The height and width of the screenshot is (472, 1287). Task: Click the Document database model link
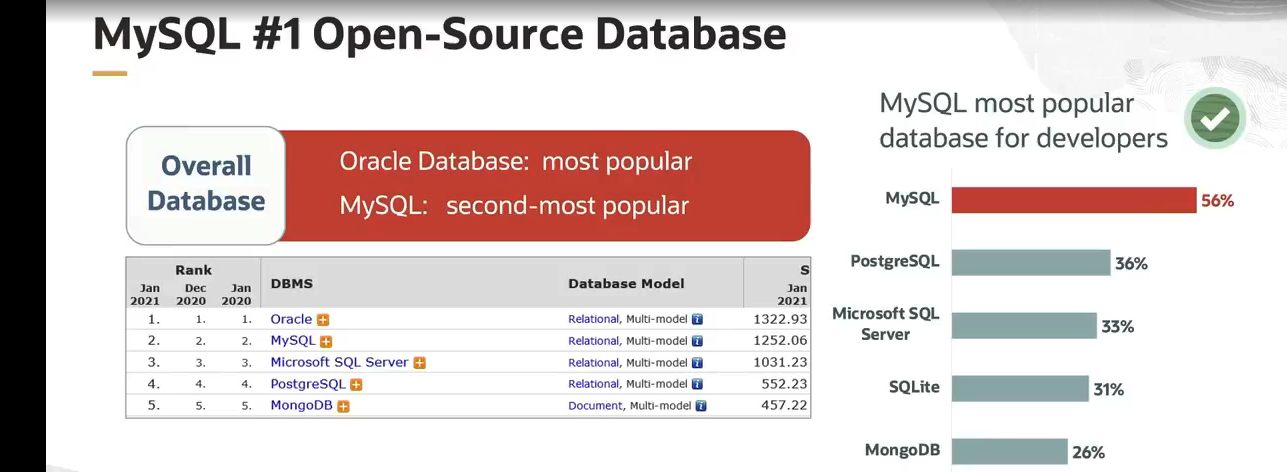pyautogui.click(x=595, y=406)
